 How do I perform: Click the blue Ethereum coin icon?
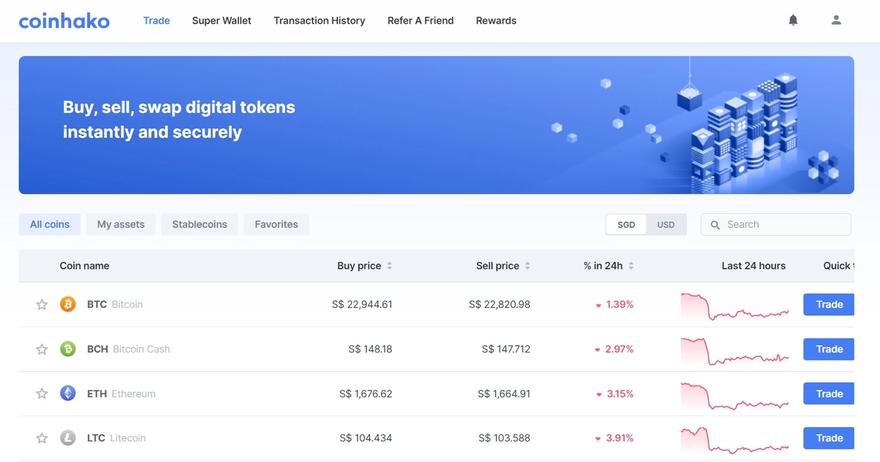(x=68, y=394)
